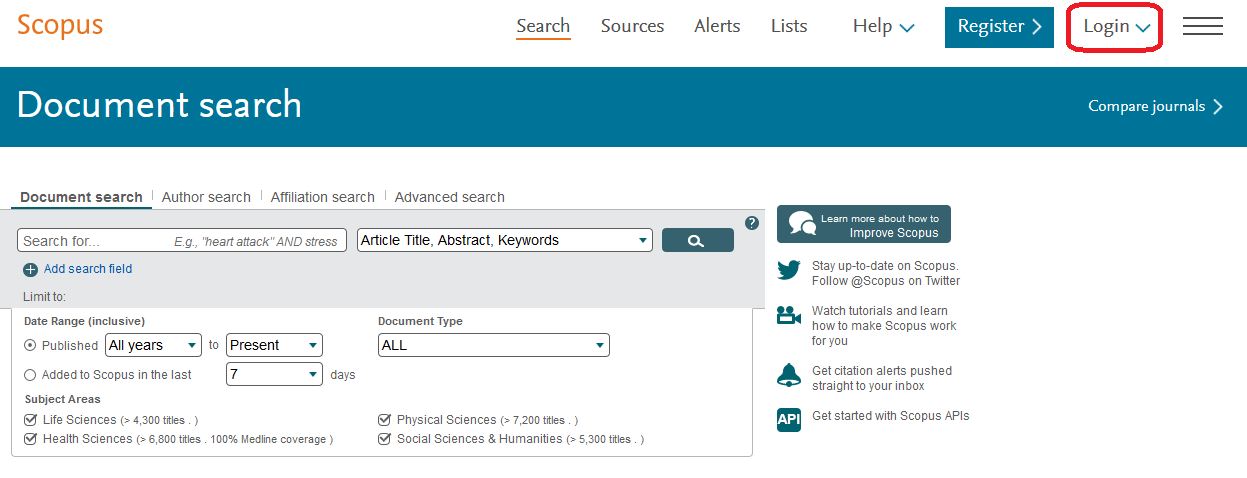Viewport: 1247px width, 478px height.
Task: Click the Register button
Action: pyautogui.click(x=999, y=27)
